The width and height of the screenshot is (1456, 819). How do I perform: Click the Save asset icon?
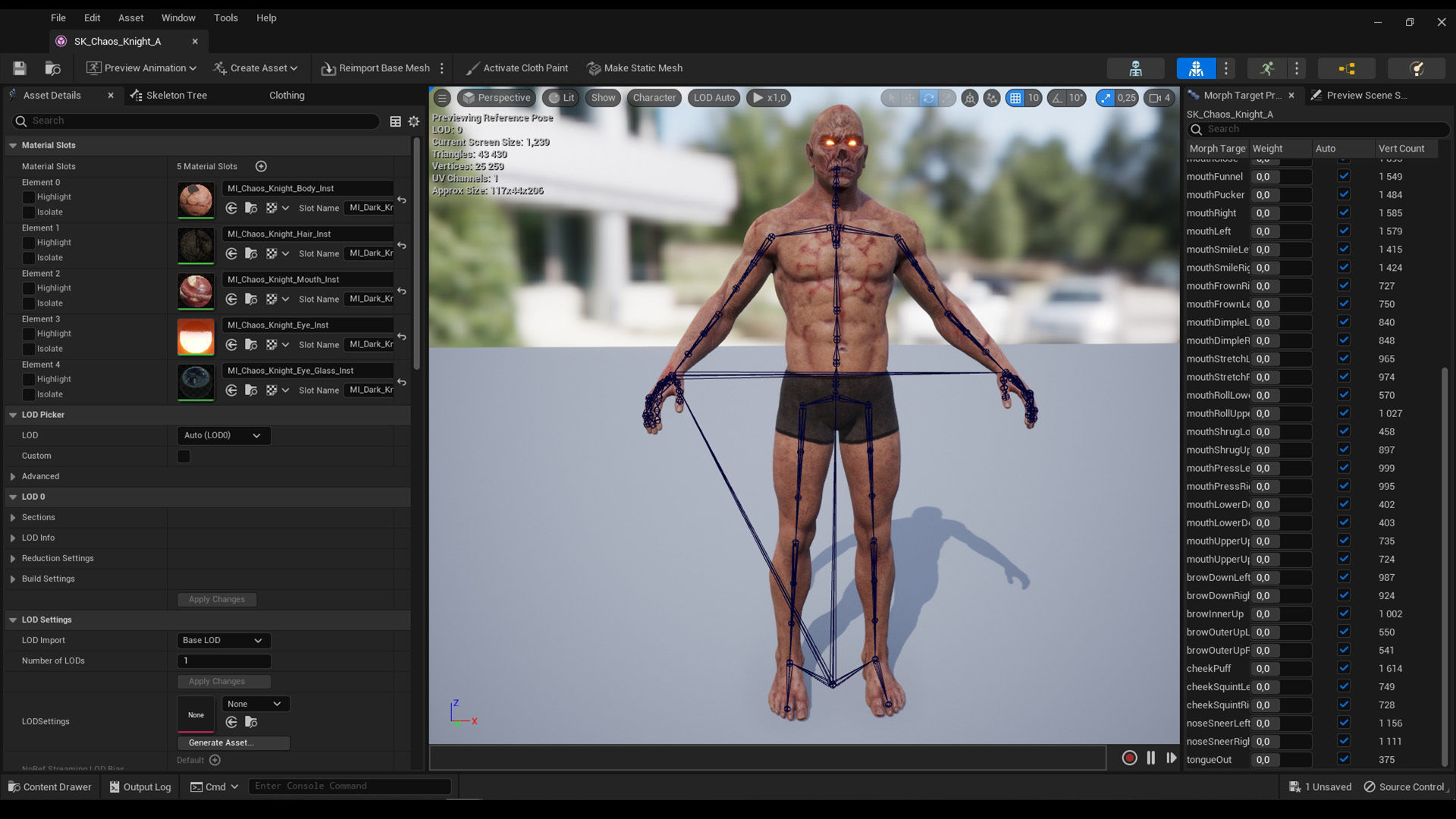(x=20, y=68)
